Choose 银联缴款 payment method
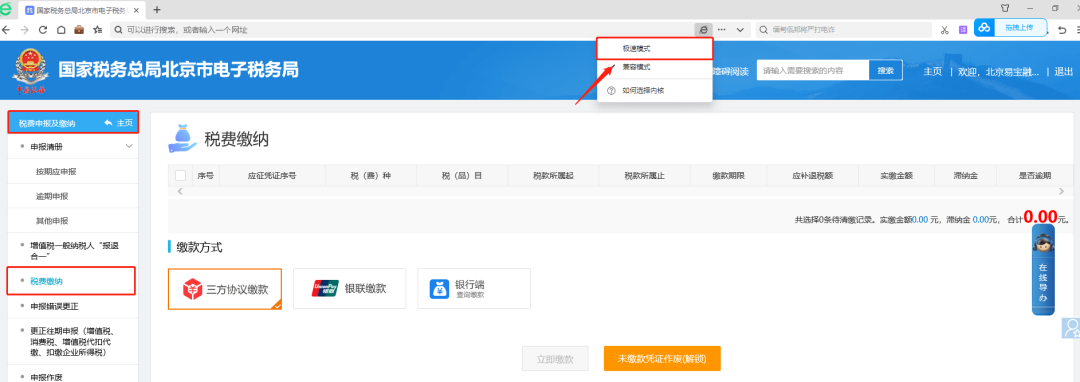This screenshot has width=1080, height=382. tap(349, 288)
